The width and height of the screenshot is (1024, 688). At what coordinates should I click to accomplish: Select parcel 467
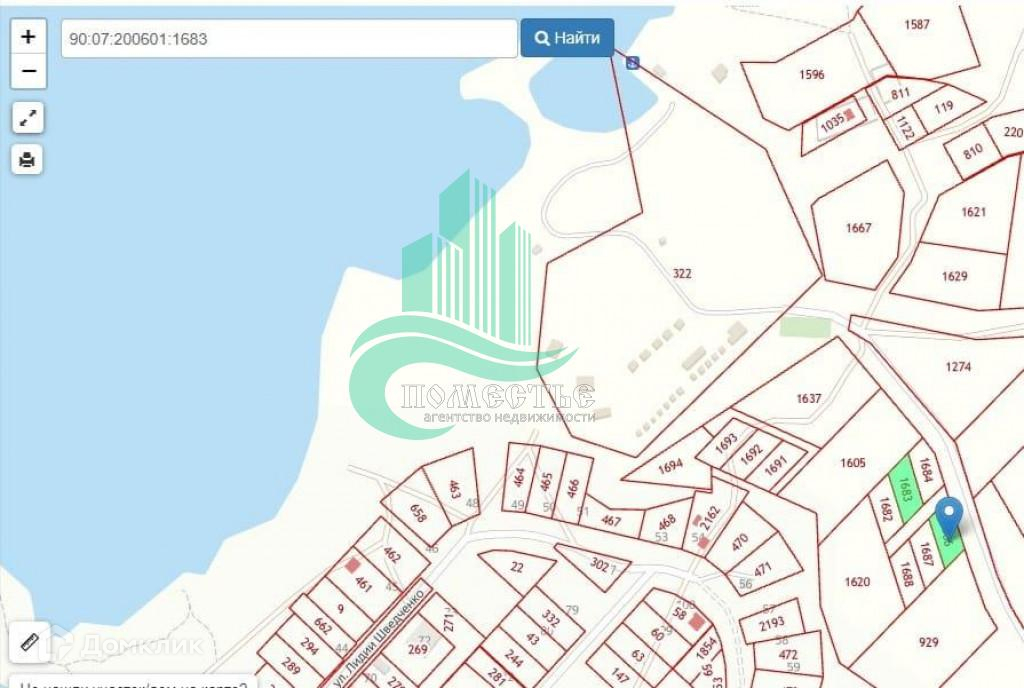pyautogui.click(x=611, y=521)
